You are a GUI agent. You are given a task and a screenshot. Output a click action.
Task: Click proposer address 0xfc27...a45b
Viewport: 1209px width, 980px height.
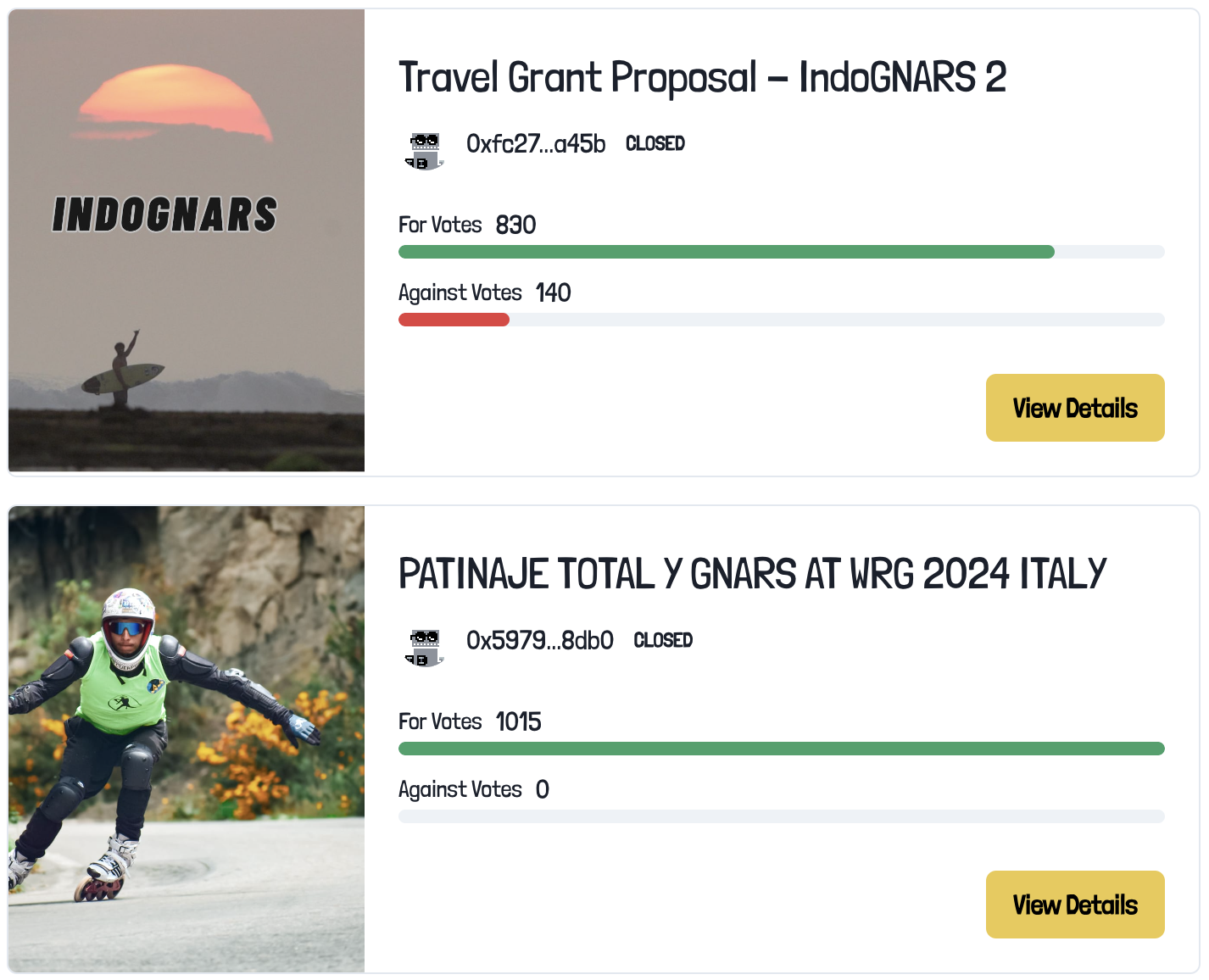point(536,144)
